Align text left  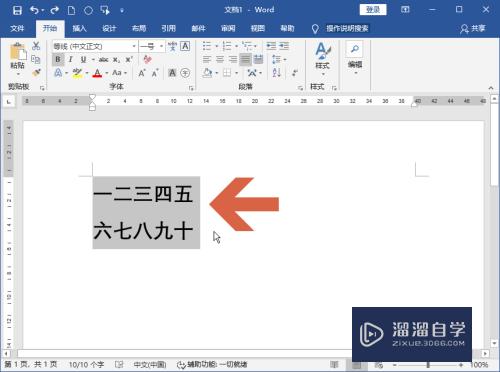(x=207, y=60)
